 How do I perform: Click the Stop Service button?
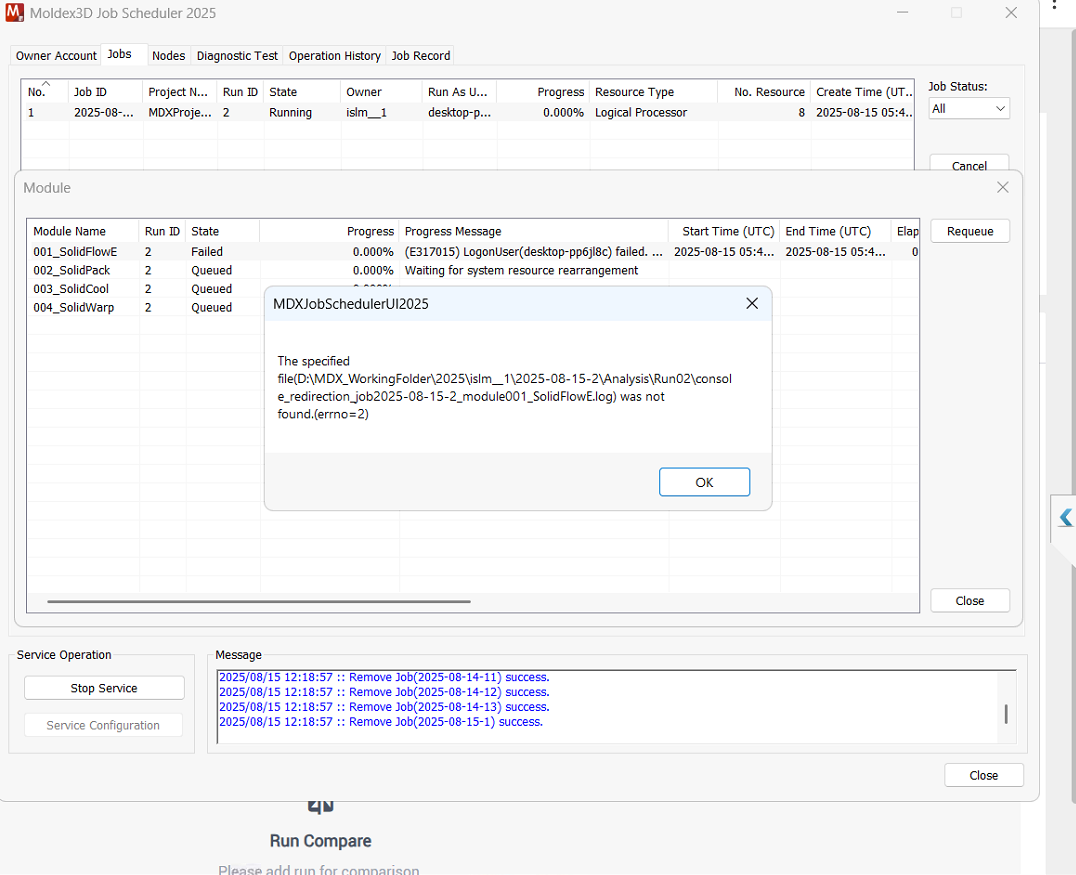click(104, 688)
